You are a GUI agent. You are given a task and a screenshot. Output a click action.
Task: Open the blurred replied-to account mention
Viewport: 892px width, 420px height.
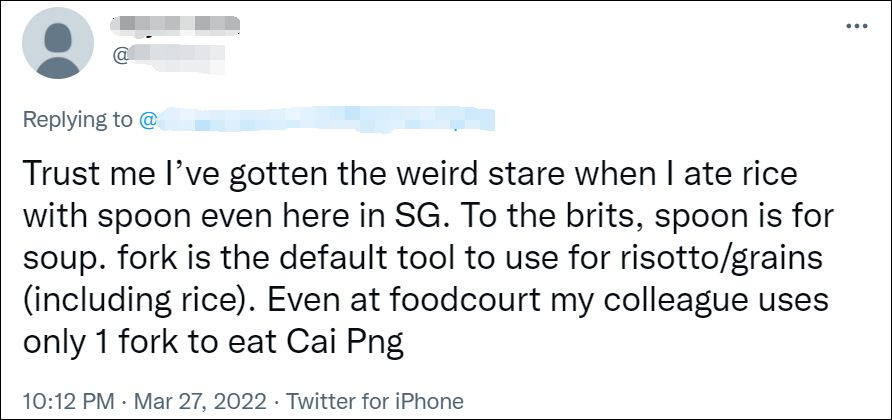pos(330,121)
